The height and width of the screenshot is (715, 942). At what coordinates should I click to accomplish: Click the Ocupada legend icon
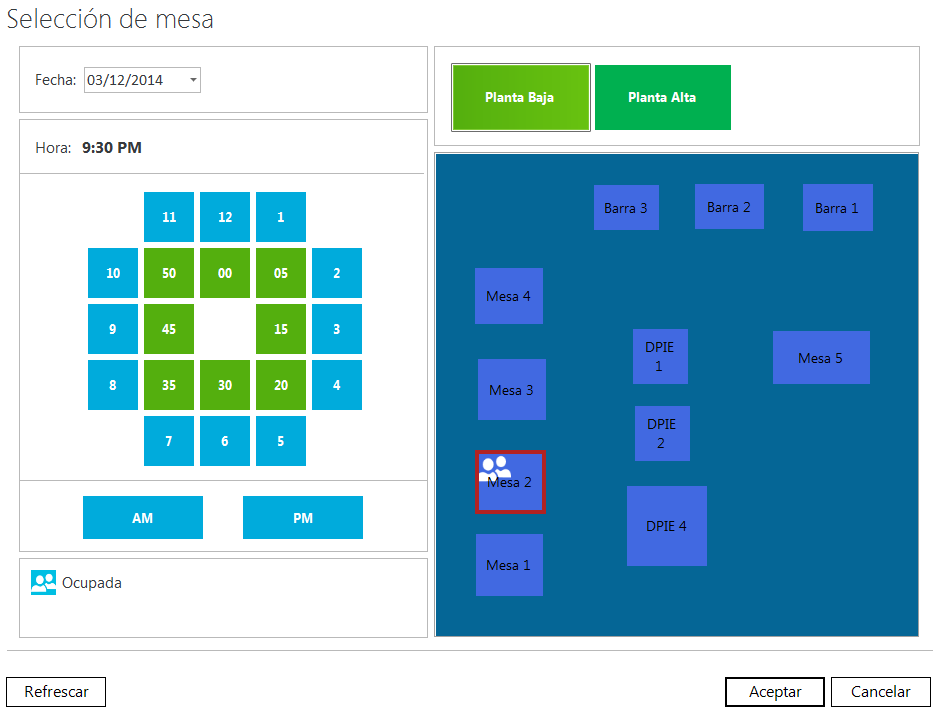coord(43,582)
